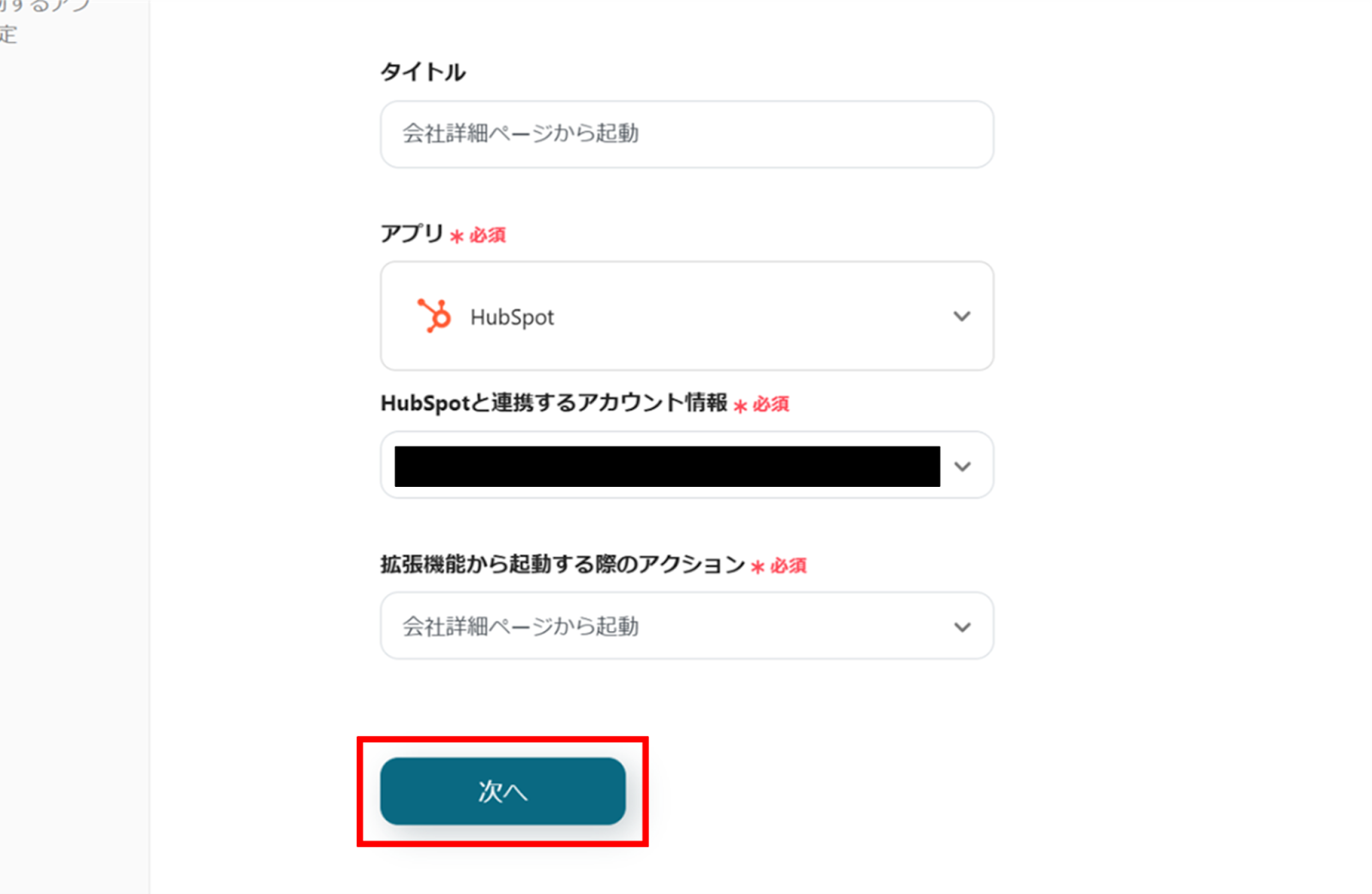Open the HubSpot account dropdown arrow

pos(962,466)
